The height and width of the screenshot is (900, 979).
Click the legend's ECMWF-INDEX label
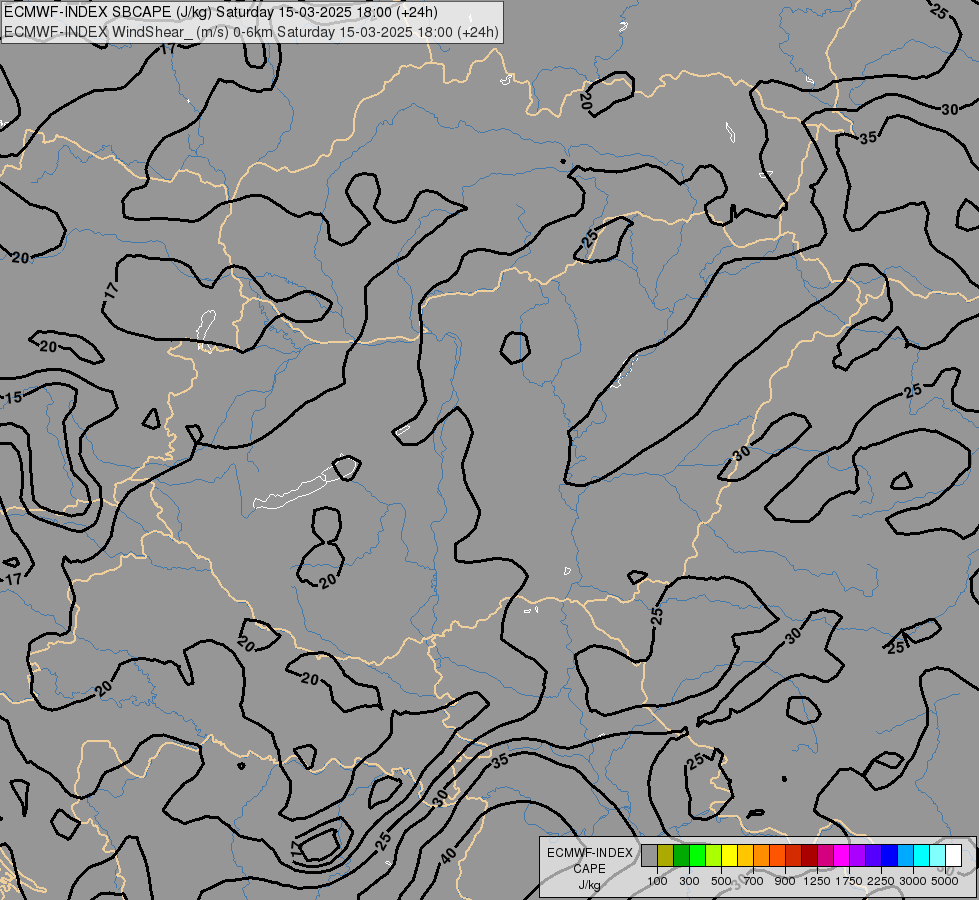click(589, 853)
